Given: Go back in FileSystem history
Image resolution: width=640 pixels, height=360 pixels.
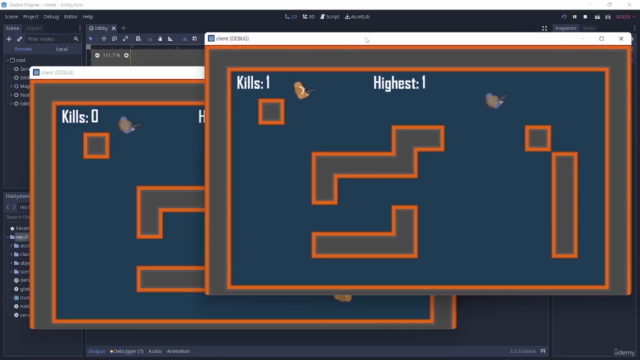Looking at the screenshot, I should click(8, 207).
